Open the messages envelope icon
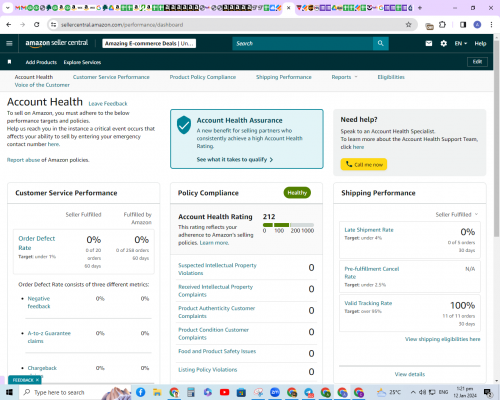500x400 pixels. (429, 43)
